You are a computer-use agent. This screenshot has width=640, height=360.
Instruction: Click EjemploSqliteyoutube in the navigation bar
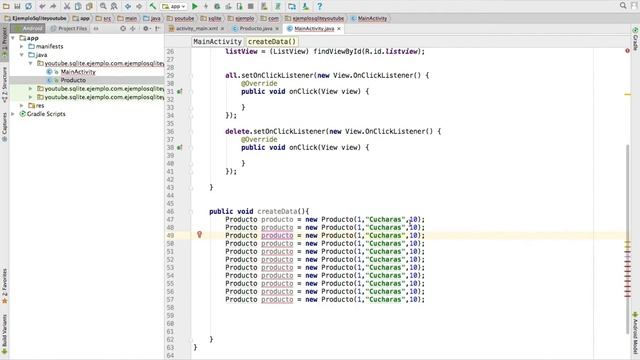tap(35, 18)
